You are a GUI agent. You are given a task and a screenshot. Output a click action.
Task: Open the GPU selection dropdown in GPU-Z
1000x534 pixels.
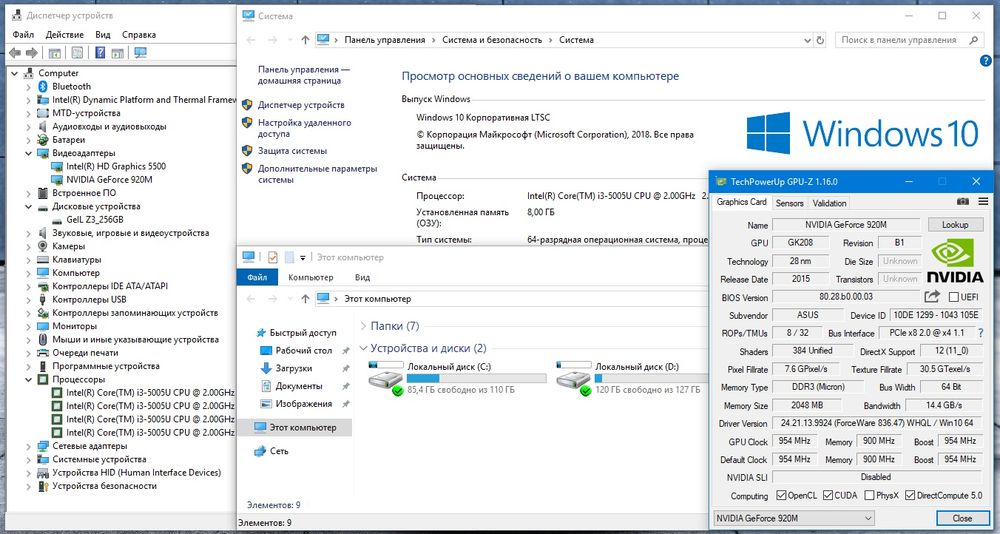click(793, 518)
